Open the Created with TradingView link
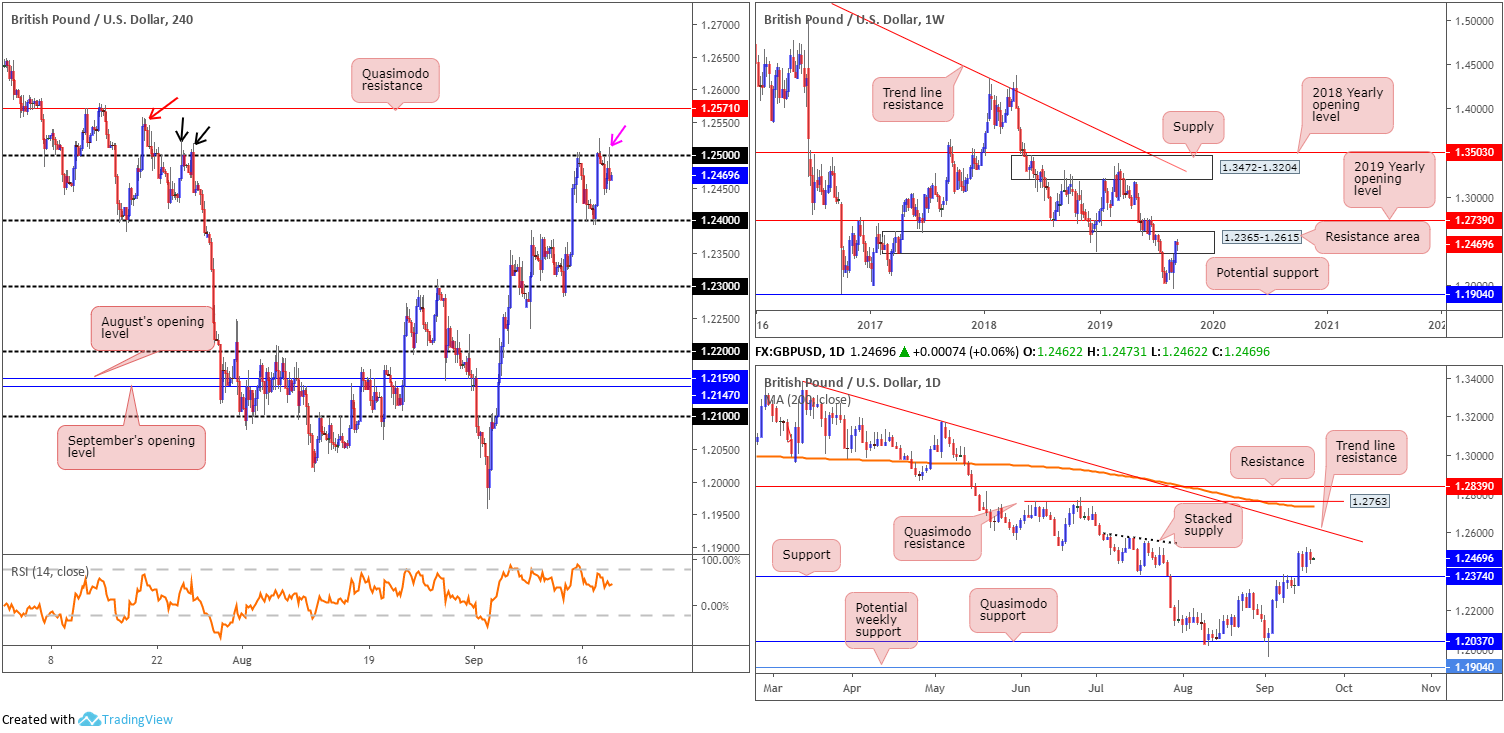The height and width of the screenshot is (733, 1504). point(87,719)
